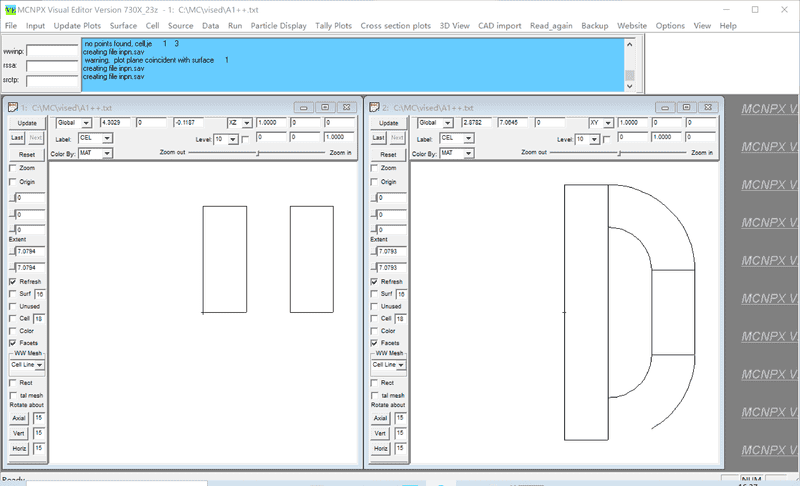Click the MCNPX Visual Editor title bar icon
This screenshot has width=800, height=486.
coord(10,9)
